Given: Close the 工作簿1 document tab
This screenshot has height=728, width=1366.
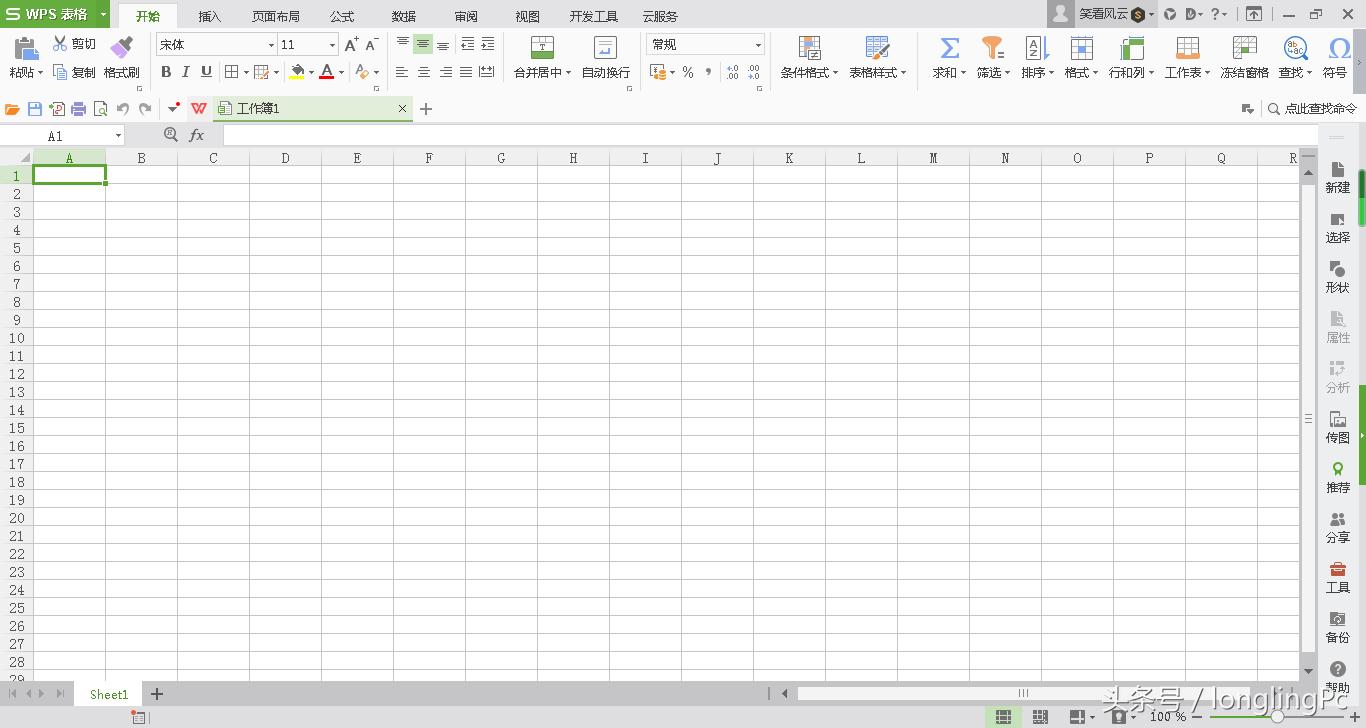Looking at the screenshot, I should point(403,108).
